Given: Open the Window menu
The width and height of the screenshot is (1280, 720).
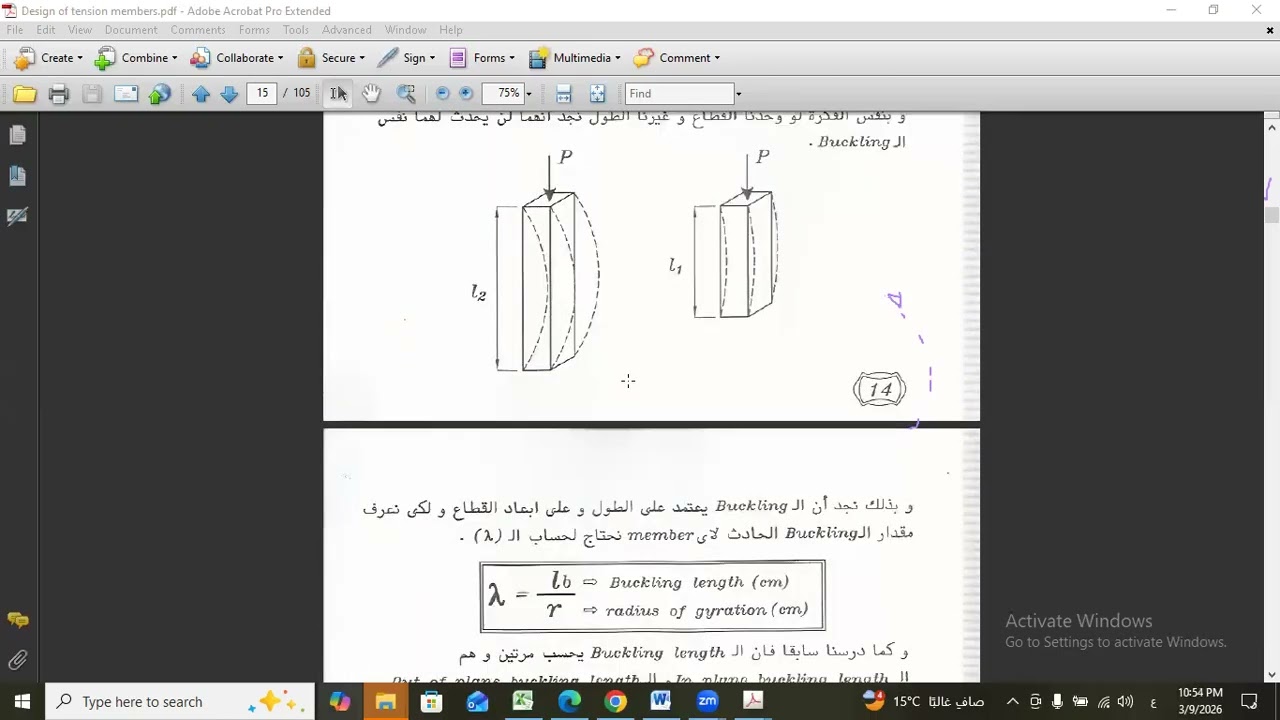Looking at the screenshot, I should coord(406,30).
